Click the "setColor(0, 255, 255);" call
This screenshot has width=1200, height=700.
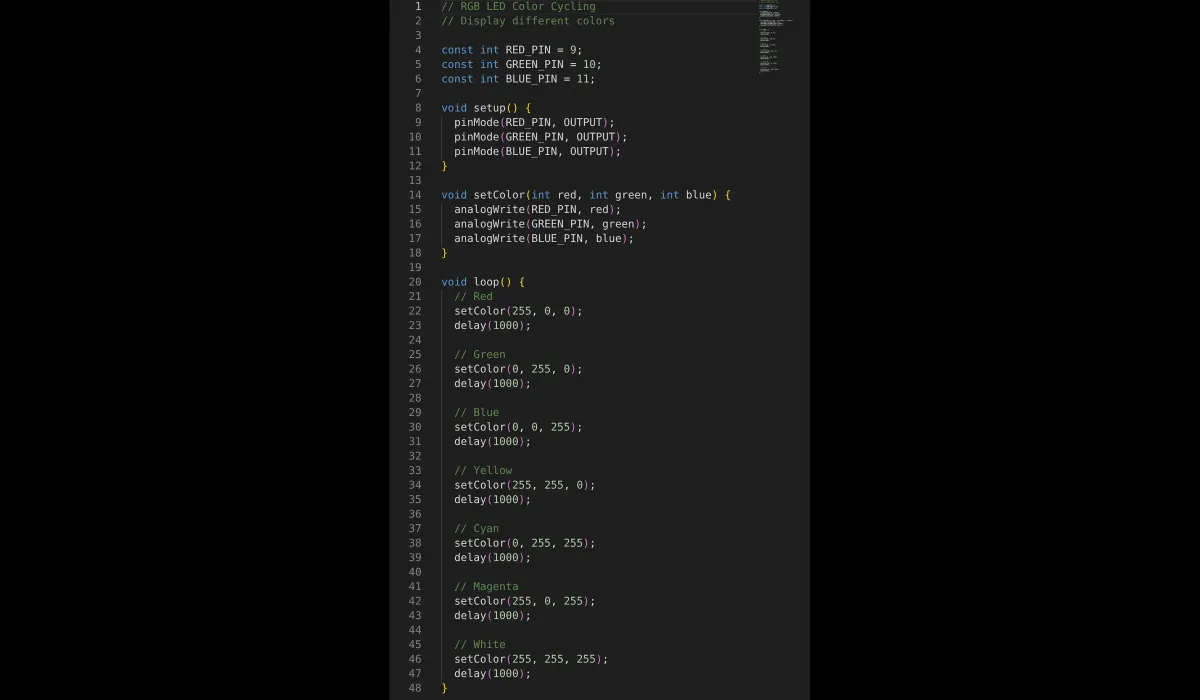click(x=525, y=543)
